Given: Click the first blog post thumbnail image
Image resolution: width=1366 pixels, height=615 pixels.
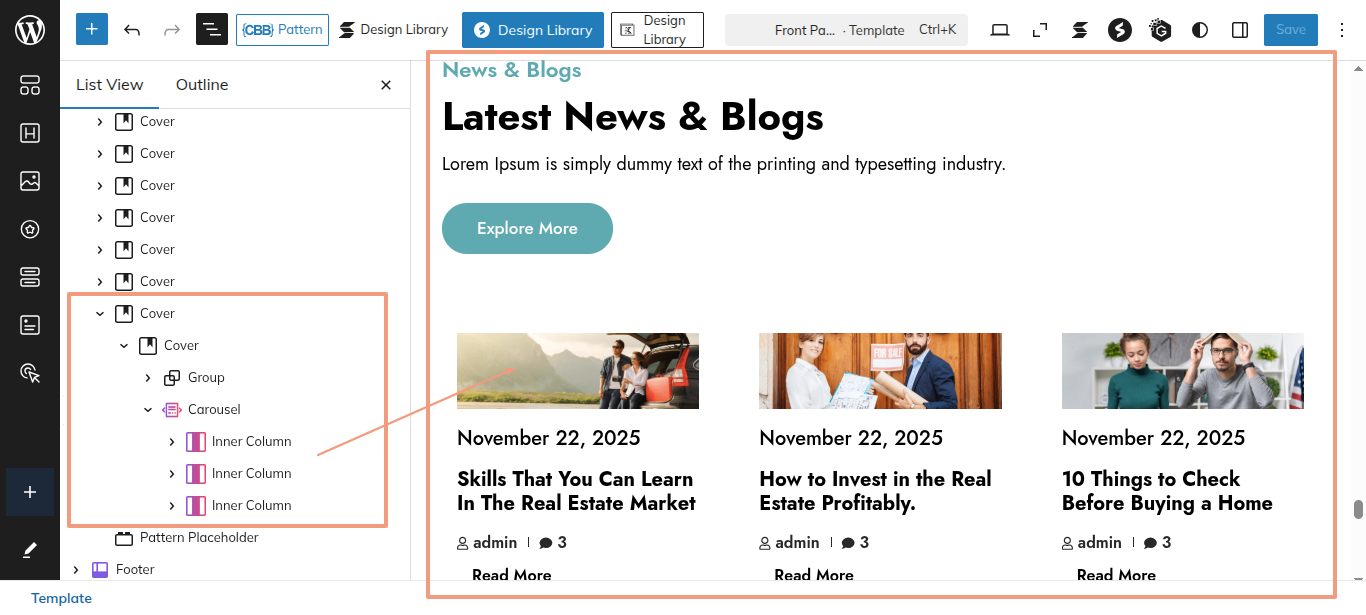Looking at the screenshot, I should tap(578, 371).
